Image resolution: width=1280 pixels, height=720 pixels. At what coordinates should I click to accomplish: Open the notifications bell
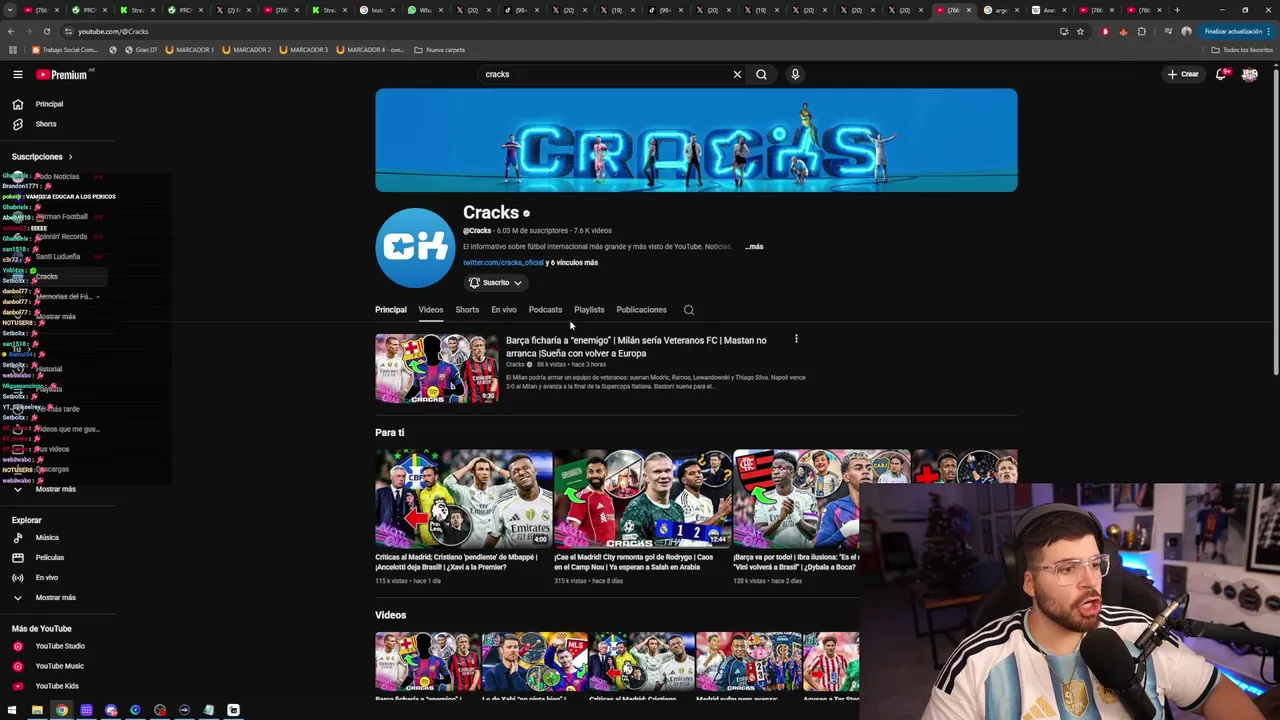[x=1220, y=74]
